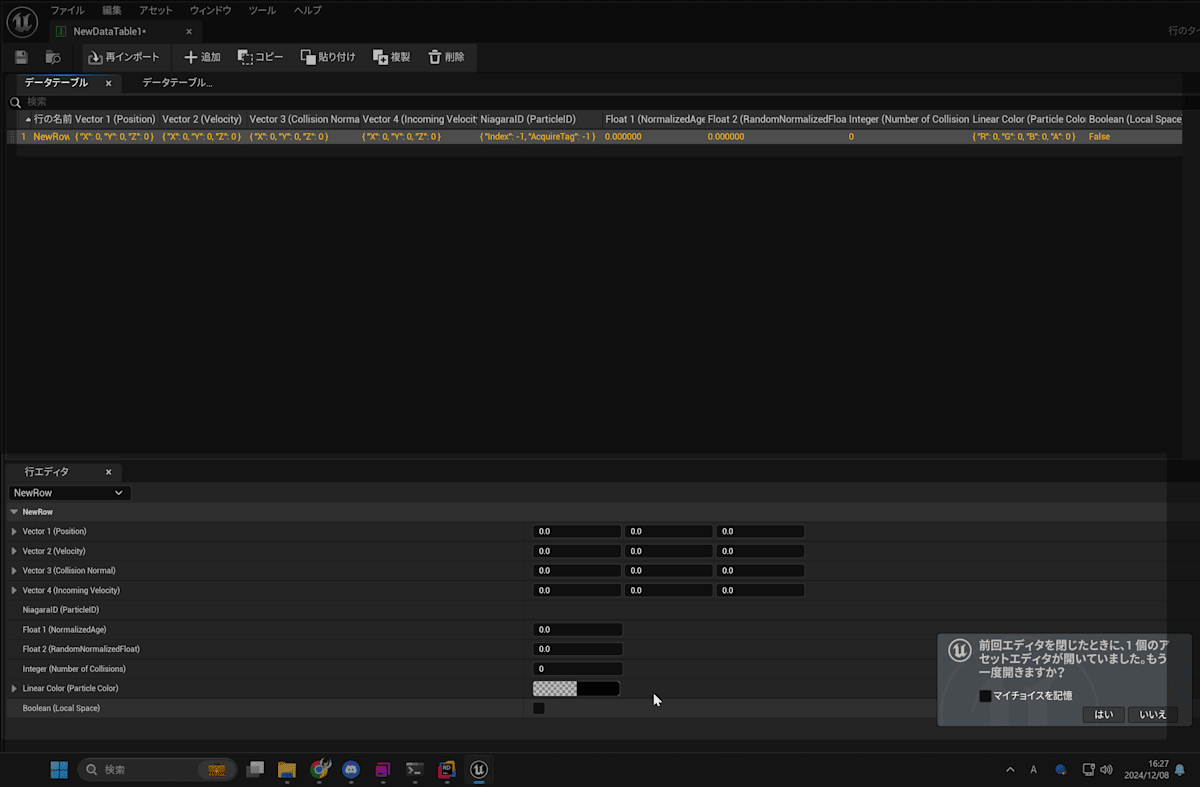
Task: Expand Linear Color (Particle Color) property
Action: click(14, 688)
